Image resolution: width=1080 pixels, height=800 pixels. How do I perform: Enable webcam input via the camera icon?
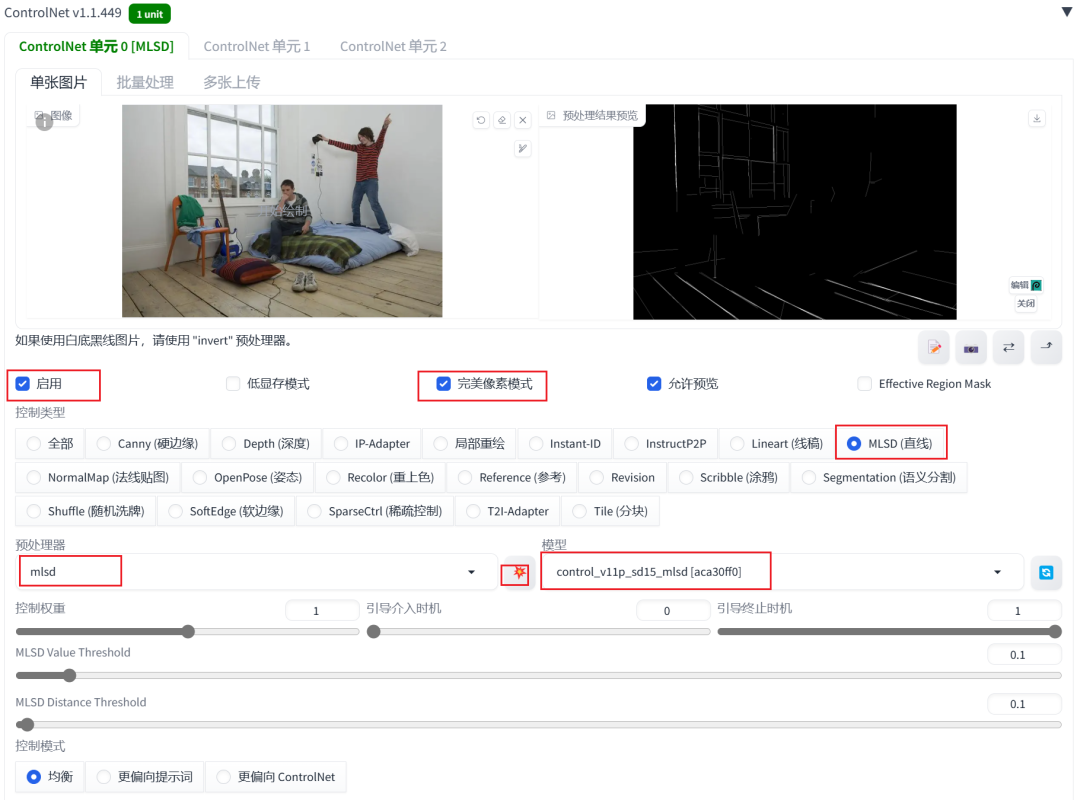coord(970,347)
